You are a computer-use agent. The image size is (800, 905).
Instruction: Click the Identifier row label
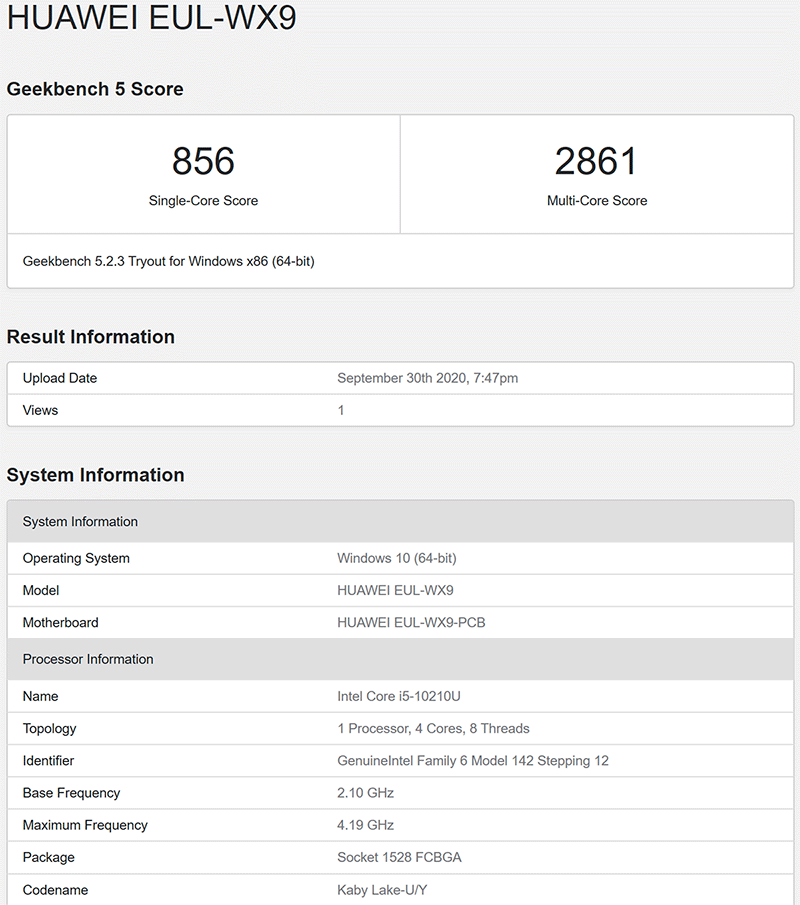pyautogui.click(x=48, y=761)
